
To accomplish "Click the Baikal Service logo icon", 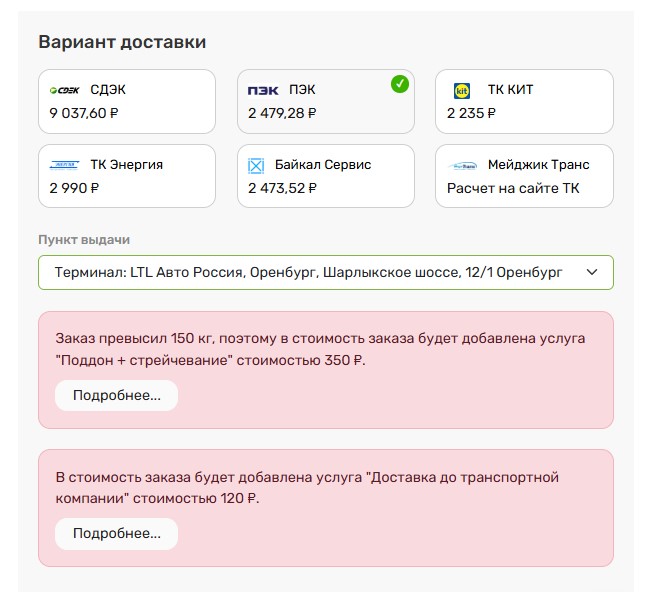I will click(x=256, y=166).
